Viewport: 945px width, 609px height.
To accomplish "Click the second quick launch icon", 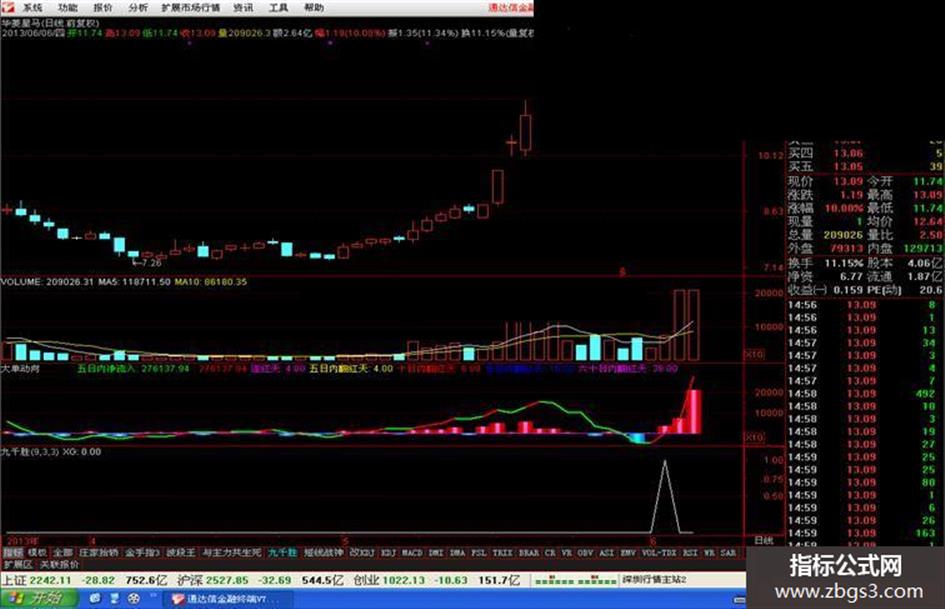I will point(115,599).
